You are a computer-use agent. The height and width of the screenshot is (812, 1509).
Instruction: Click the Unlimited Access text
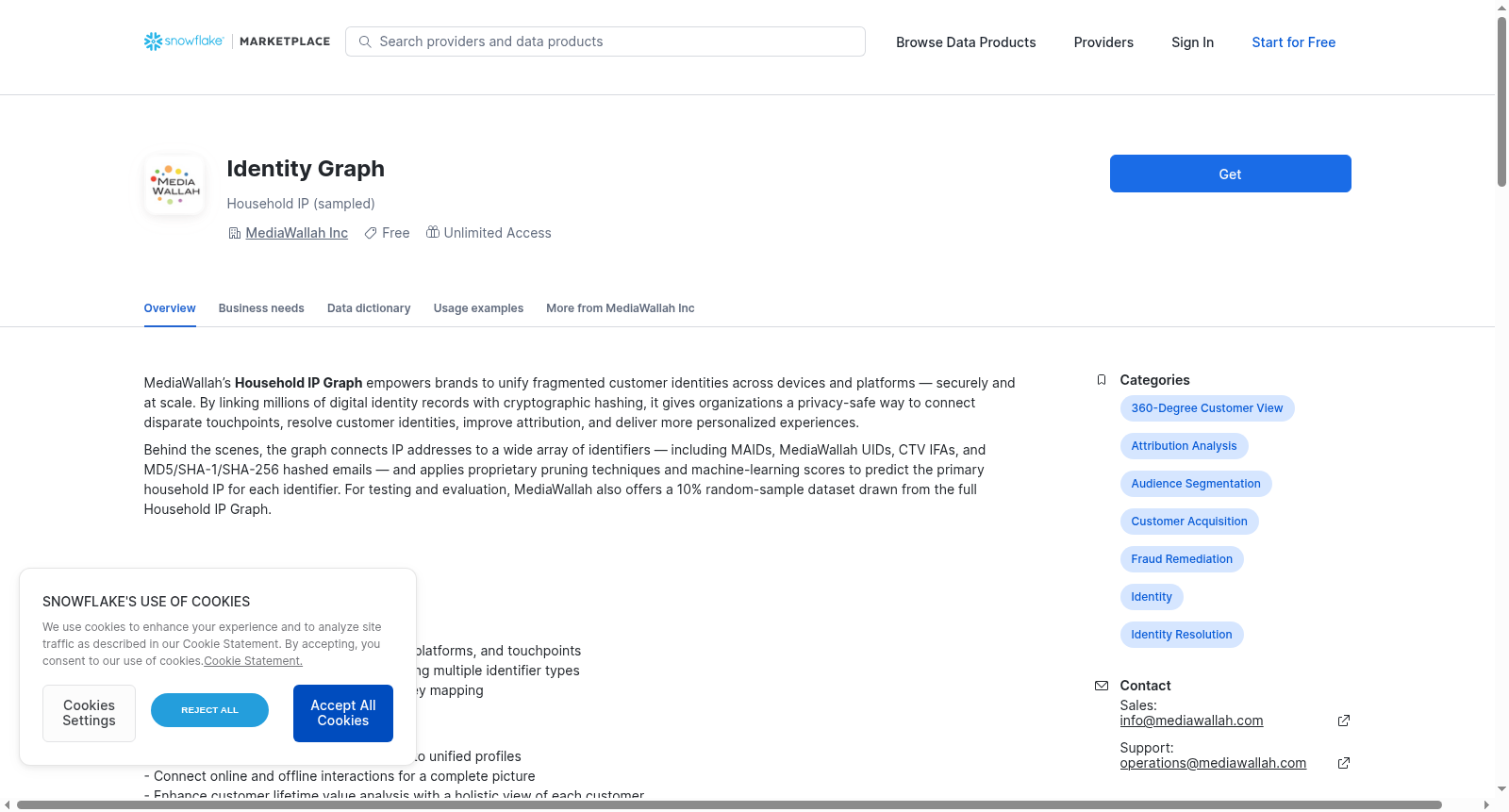pos(497,233)
